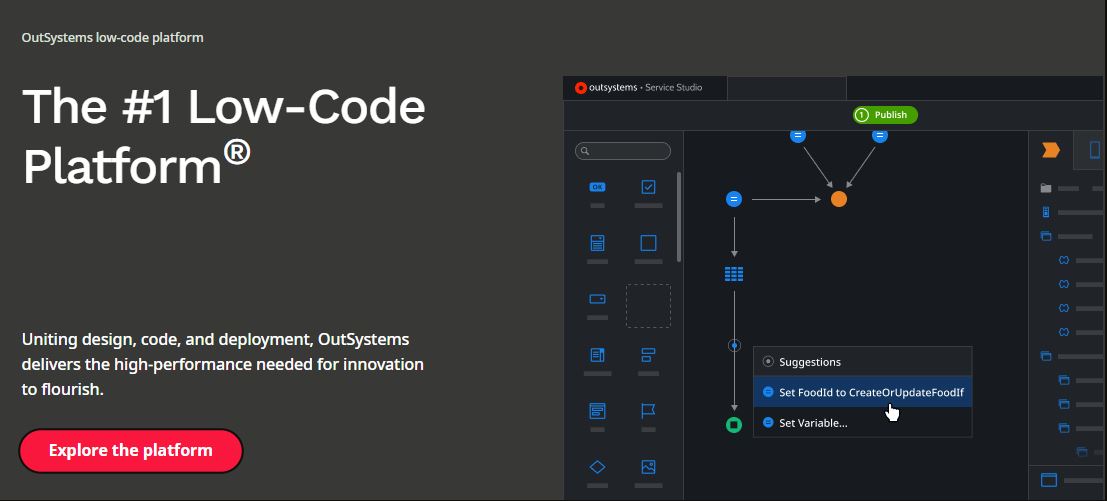This screenshot has height=501, width=1107.
Task: Select the stacked bars layout widget icon
Action: [x=648, y=354]
